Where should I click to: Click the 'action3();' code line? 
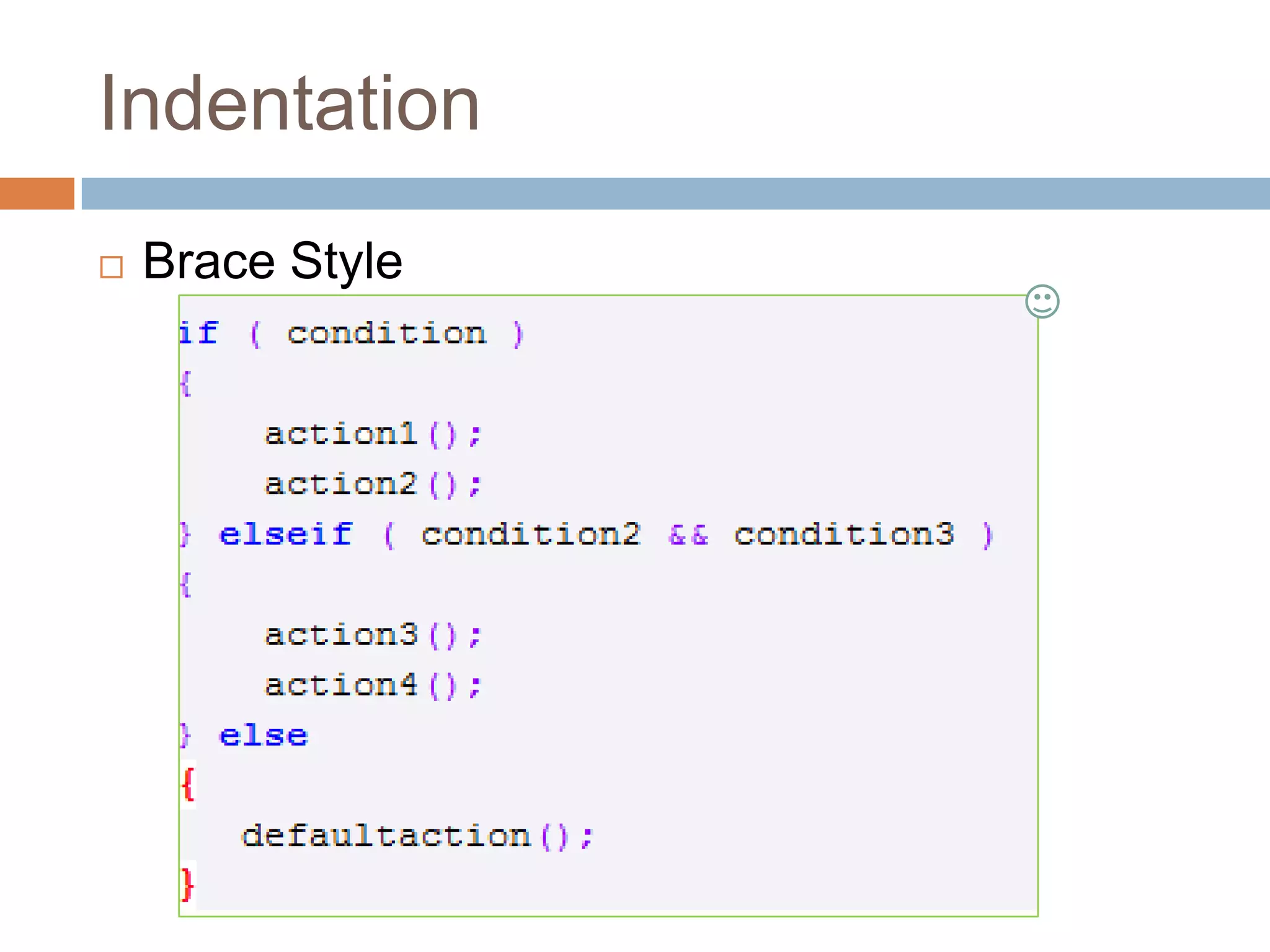point(373,635)
